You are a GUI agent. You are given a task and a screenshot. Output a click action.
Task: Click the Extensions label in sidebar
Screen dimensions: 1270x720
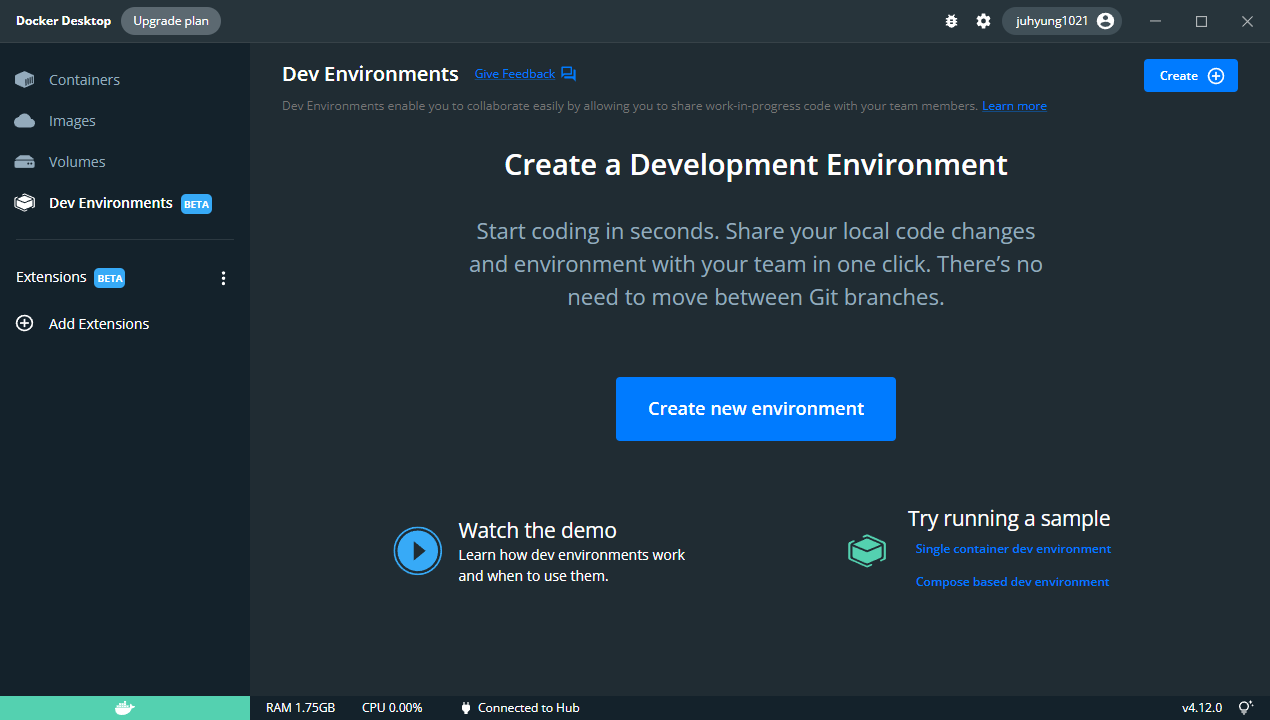pos(51,277)
